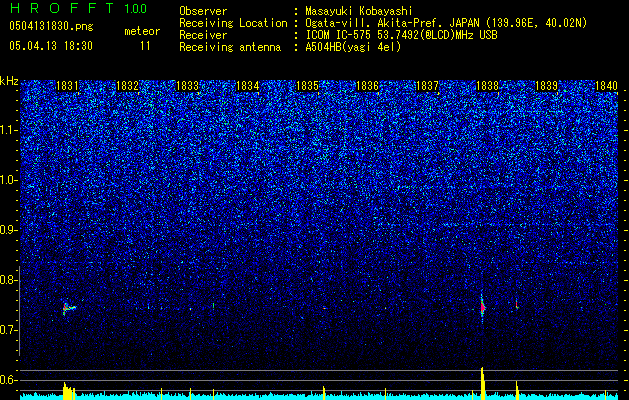Click the kHz axis unit label
Screen dimensions: 629x400
click(x=9, y=81)
